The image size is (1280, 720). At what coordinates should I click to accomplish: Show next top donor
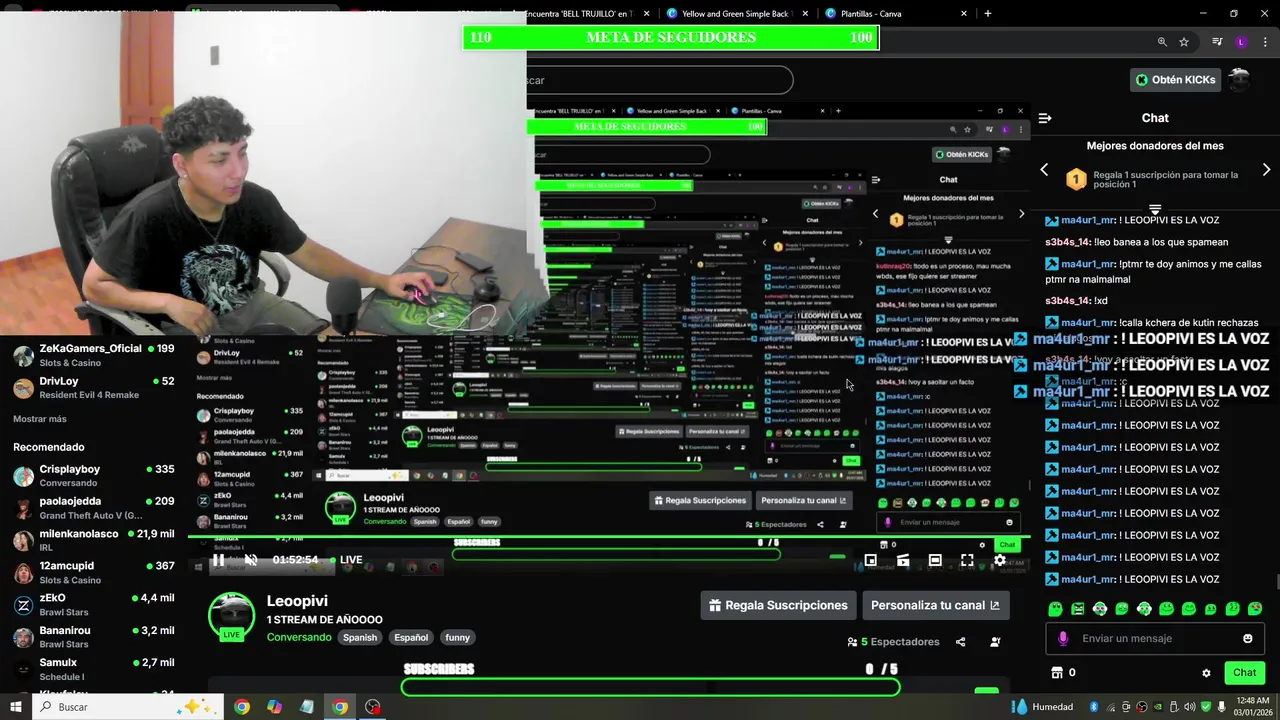coord(1266,170)
